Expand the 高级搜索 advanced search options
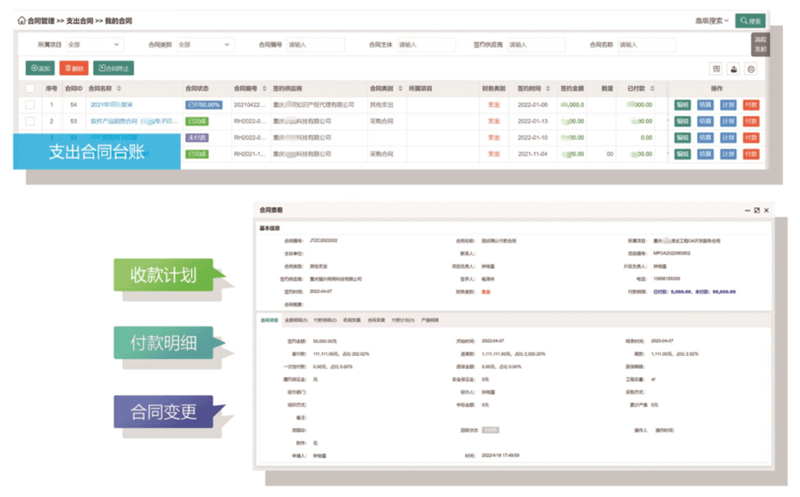The image size is (800, 497). 712,20
